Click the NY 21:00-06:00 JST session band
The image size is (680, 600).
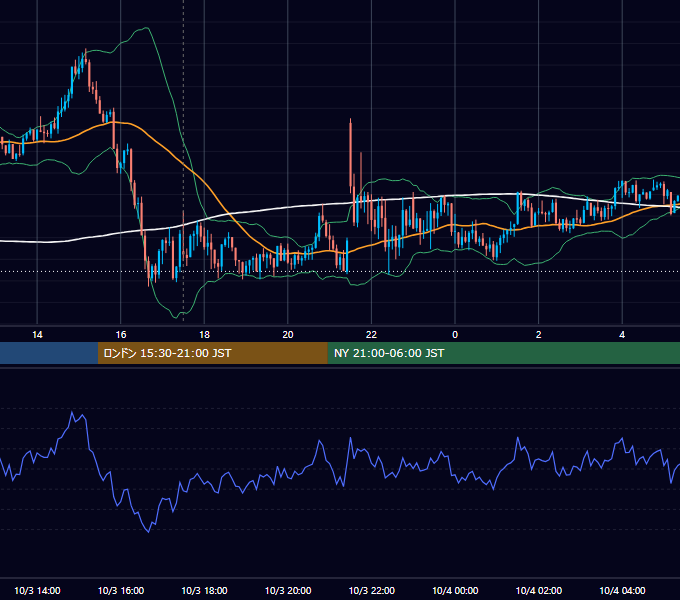(x=503, y=353)
